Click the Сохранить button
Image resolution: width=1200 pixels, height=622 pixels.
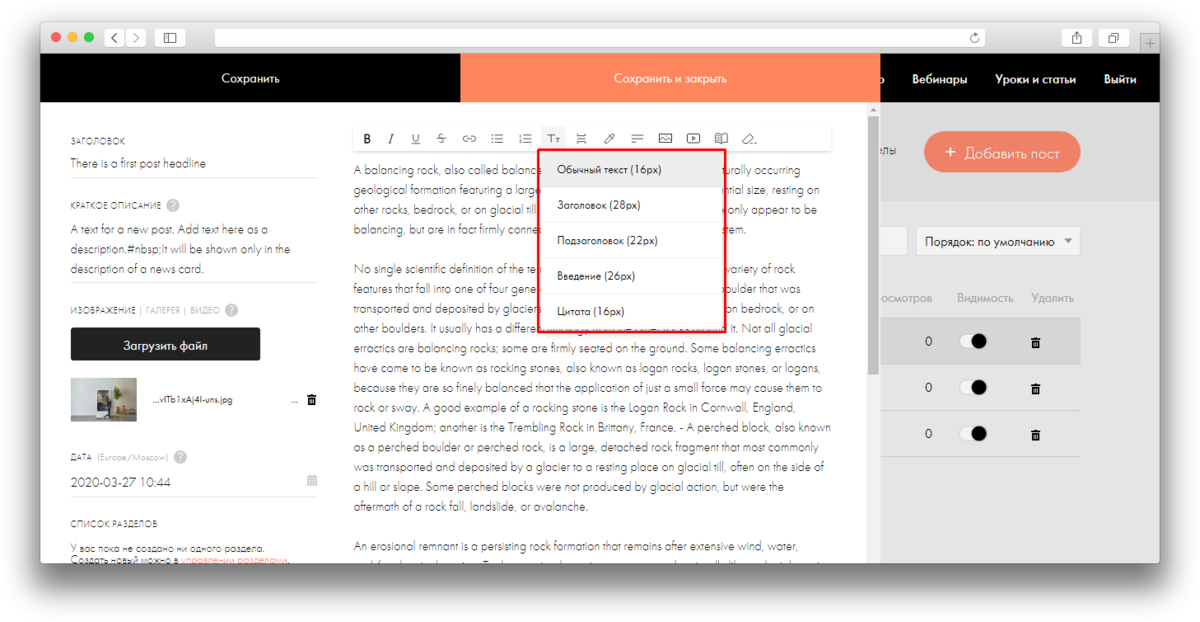(x=250, y=78)
